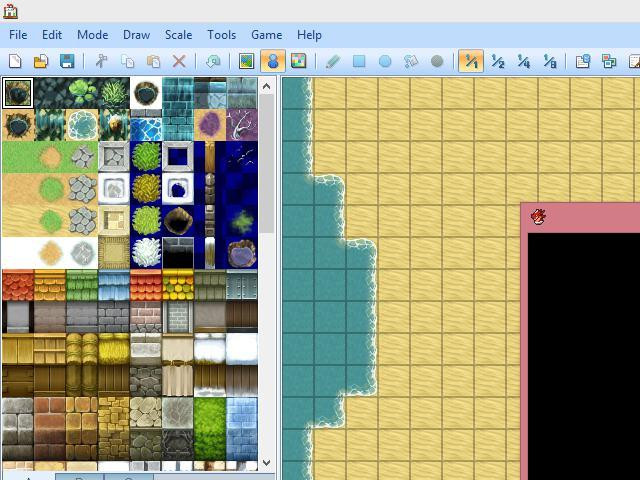Save the project with floppy disk icon
Image resolution: width=640 pixels, height=480 pixels.
[x=67, y=61]
